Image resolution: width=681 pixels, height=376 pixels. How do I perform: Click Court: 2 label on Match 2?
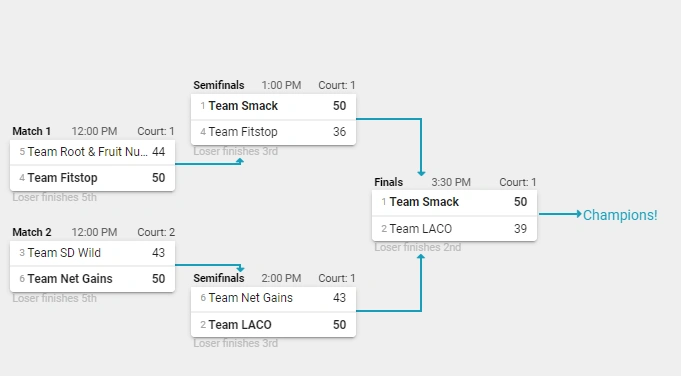click(156, 232)
